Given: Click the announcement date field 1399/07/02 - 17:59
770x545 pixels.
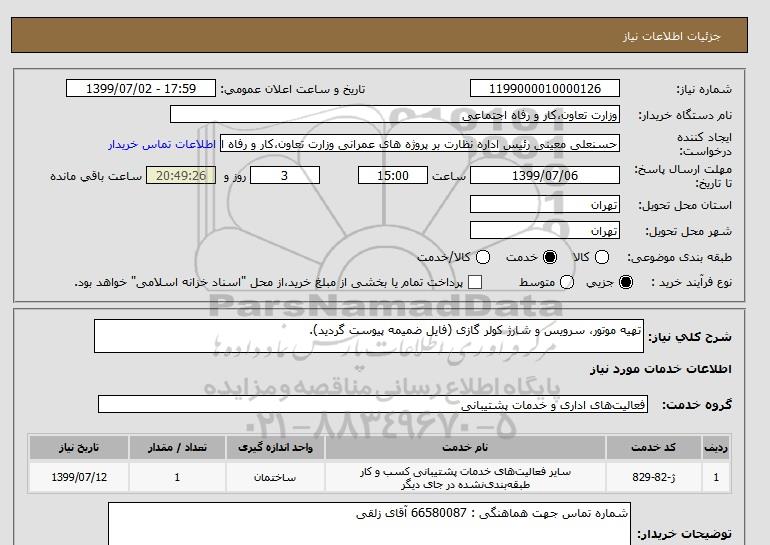Looking at the screenshot, I should click(x=141, y=88).
